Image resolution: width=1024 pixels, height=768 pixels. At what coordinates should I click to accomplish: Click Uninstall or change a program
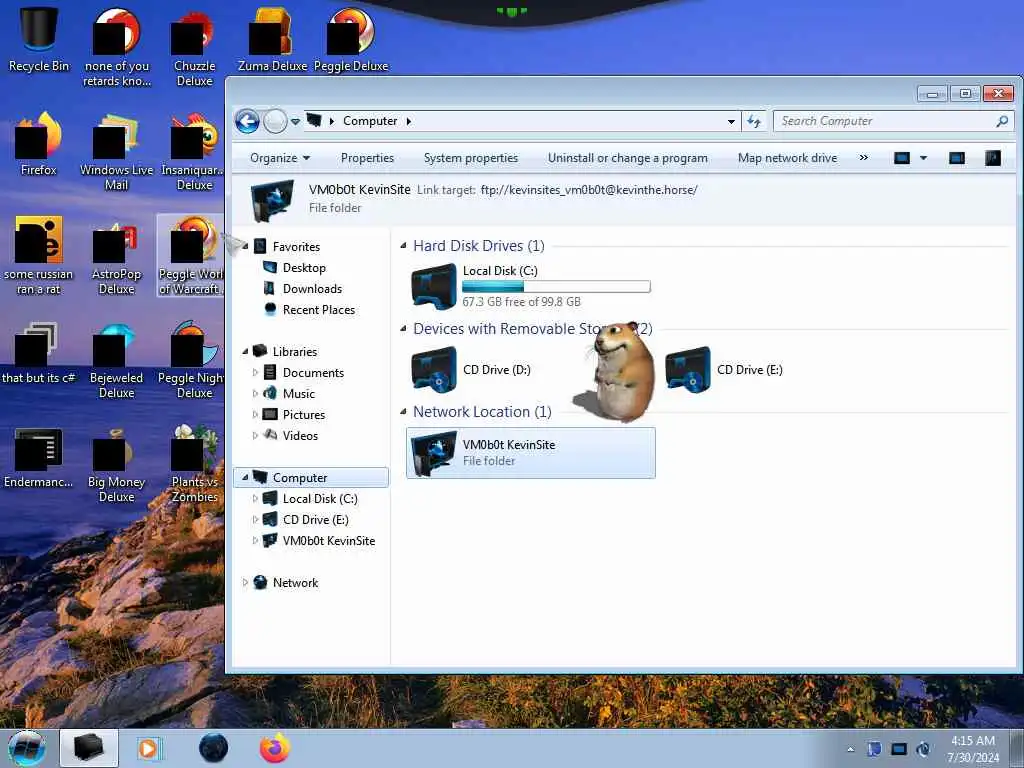[x=628, y=158]
